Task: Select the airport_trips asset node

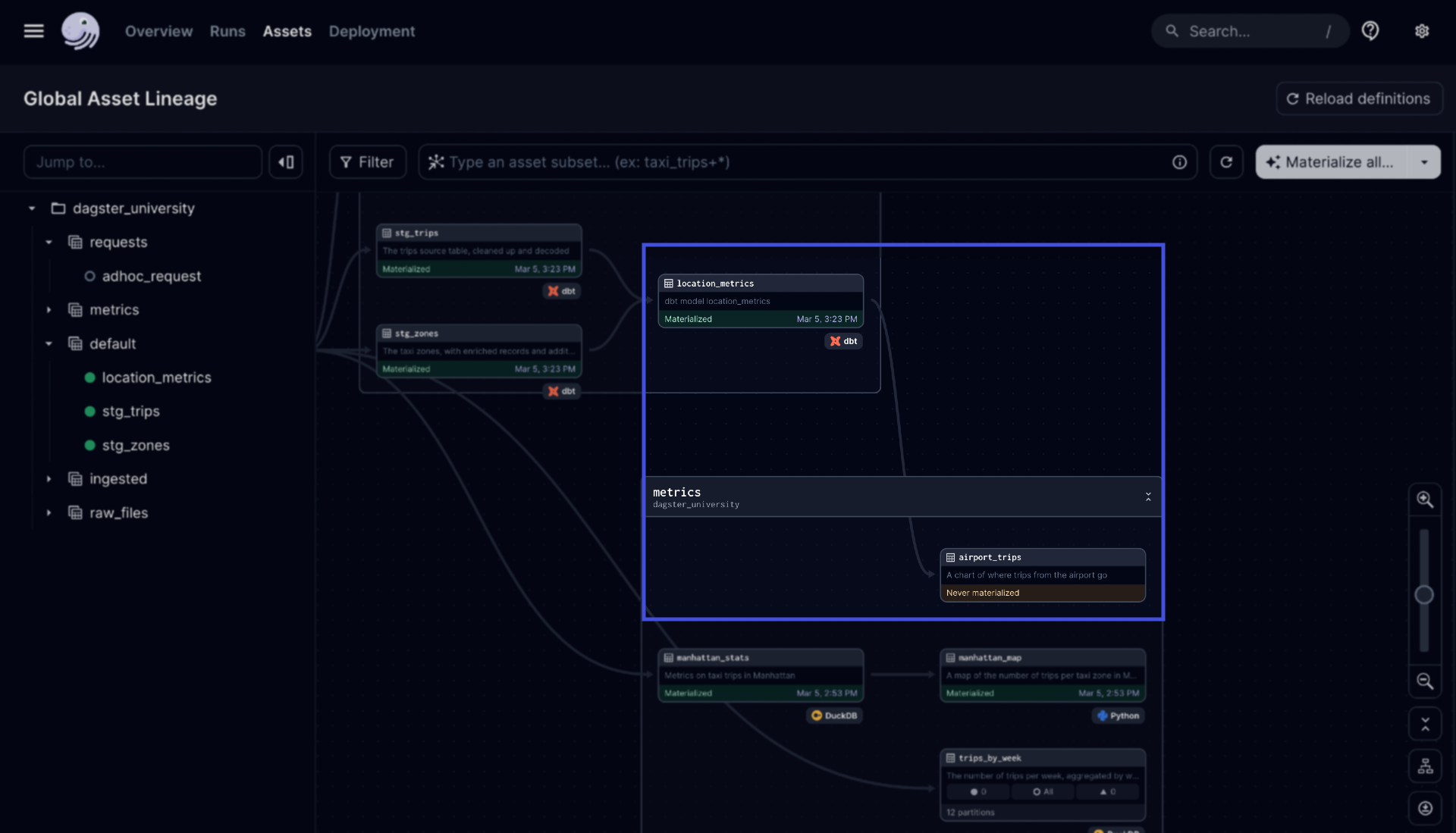Action: pos(1043,575)
